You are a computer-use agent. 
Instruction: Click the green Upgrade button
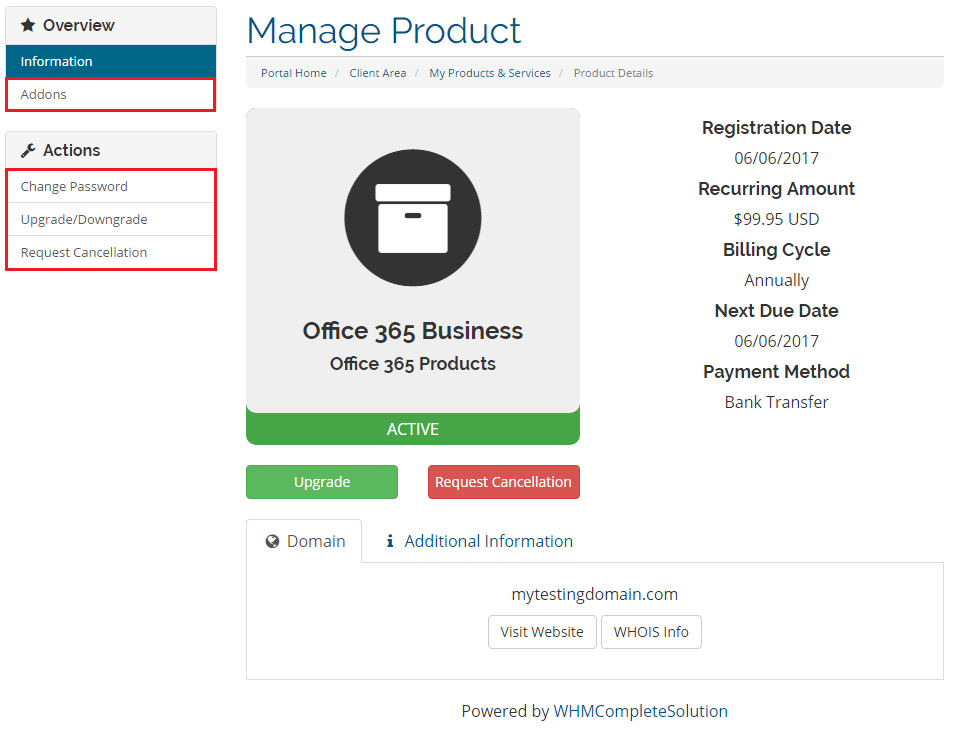[x=322, y=482]
